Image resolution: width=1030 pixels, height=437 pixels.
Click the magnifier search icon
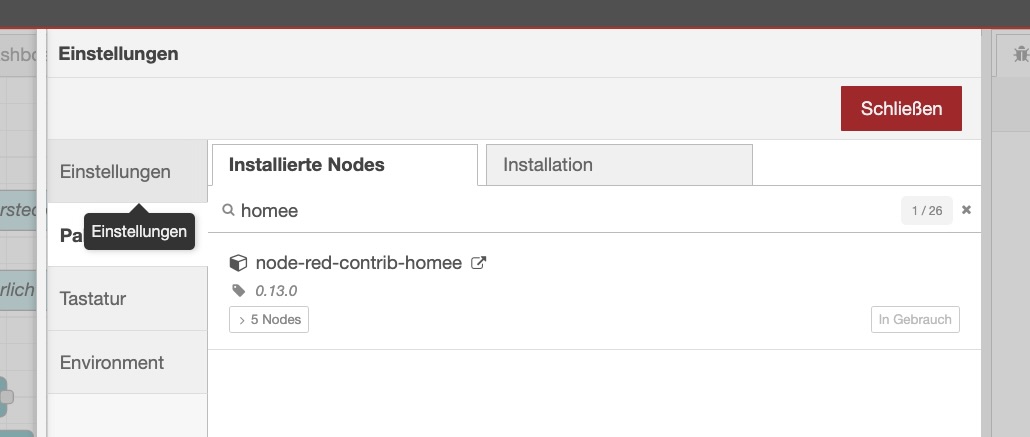tap(228, 210)
